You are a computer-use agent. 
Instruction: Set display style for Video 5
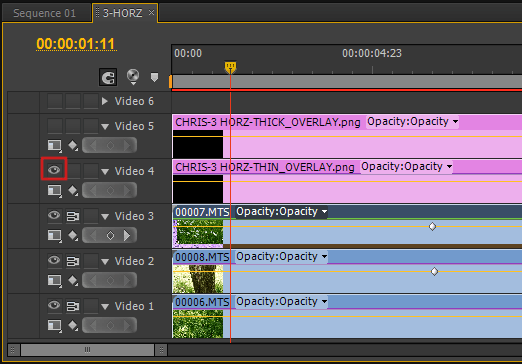pos(55,145)
